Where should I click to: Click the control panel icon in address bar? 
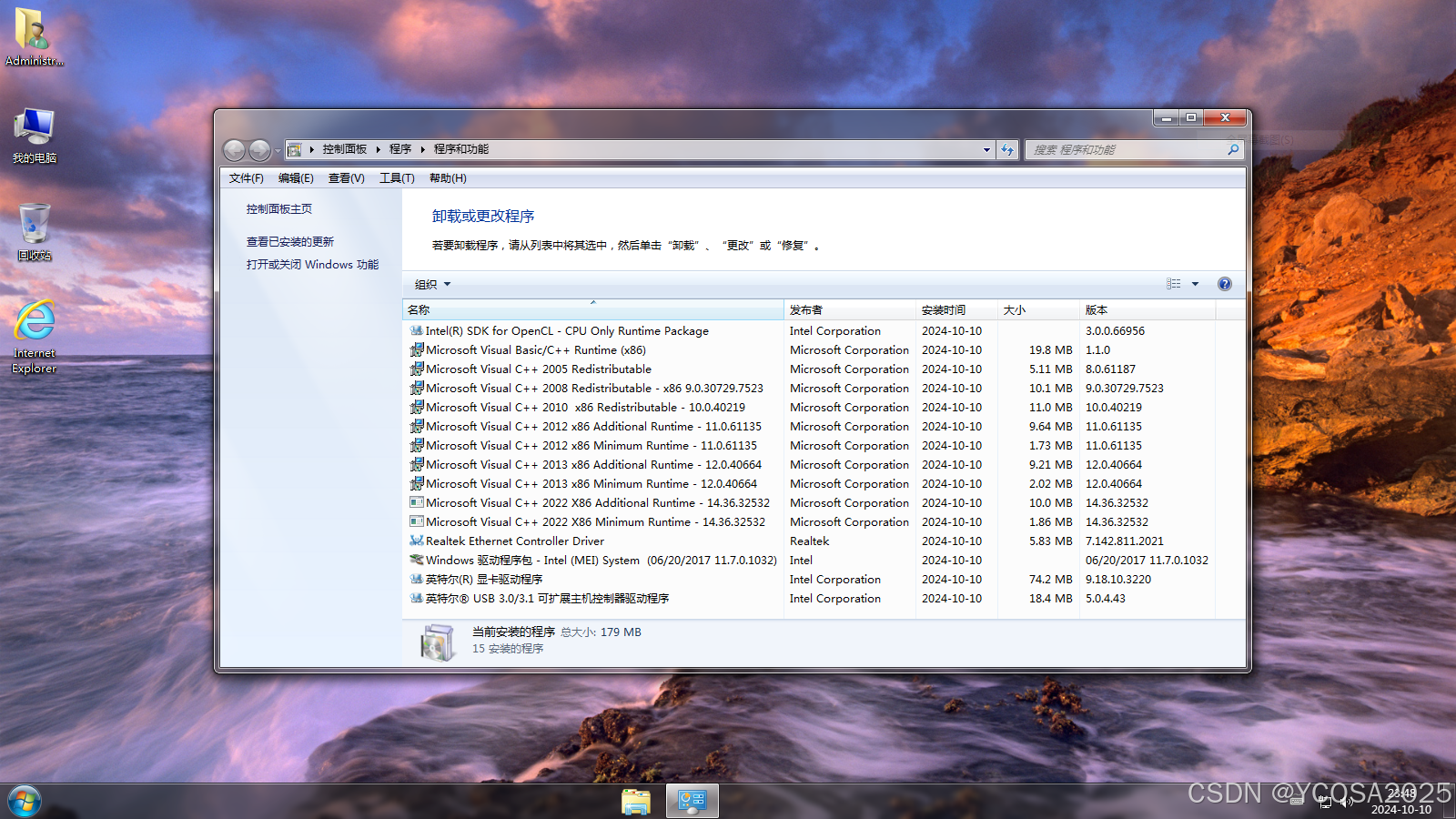(x=294, y=149)
